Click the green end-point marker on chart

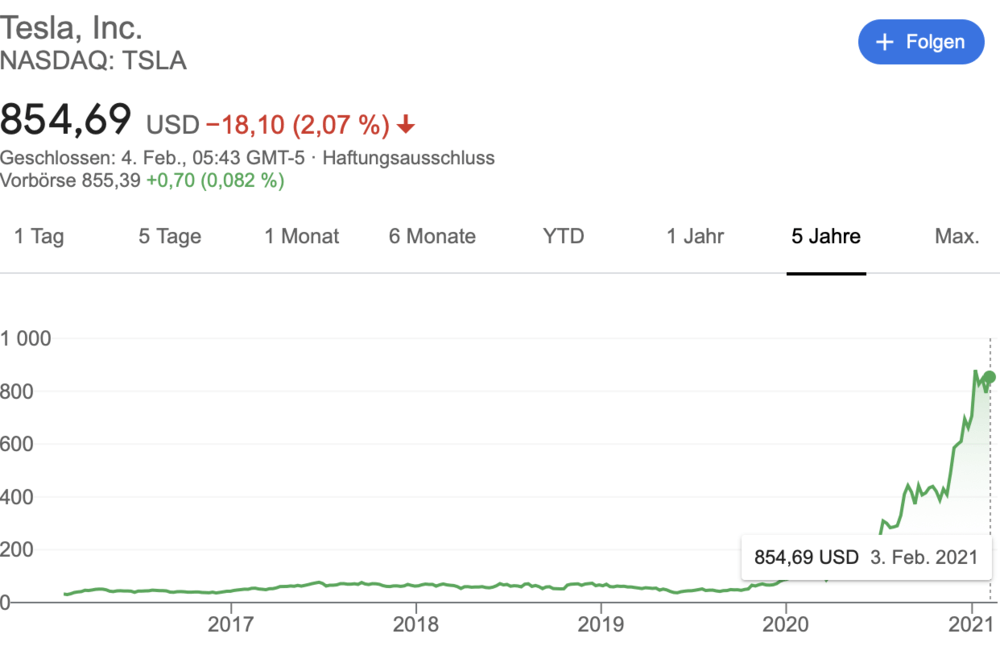[989, 377]
